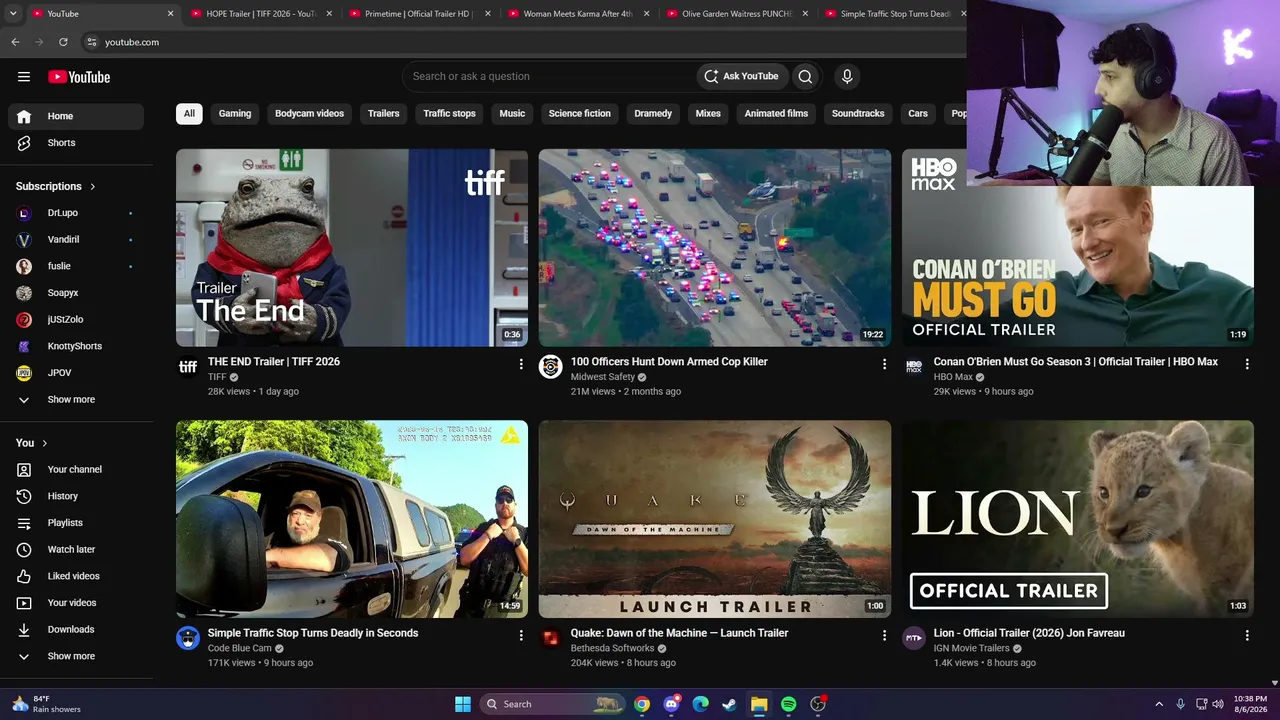This screenshot has height=720, width=1280.
Task: Open jUStZolo subscription channel
Action: (x=76, y=320)
